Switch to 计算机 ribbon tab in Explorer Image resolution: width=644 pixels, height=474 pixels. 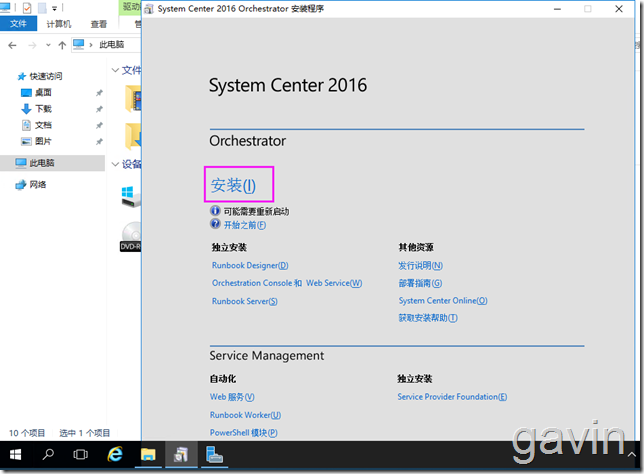coord(59,24)
